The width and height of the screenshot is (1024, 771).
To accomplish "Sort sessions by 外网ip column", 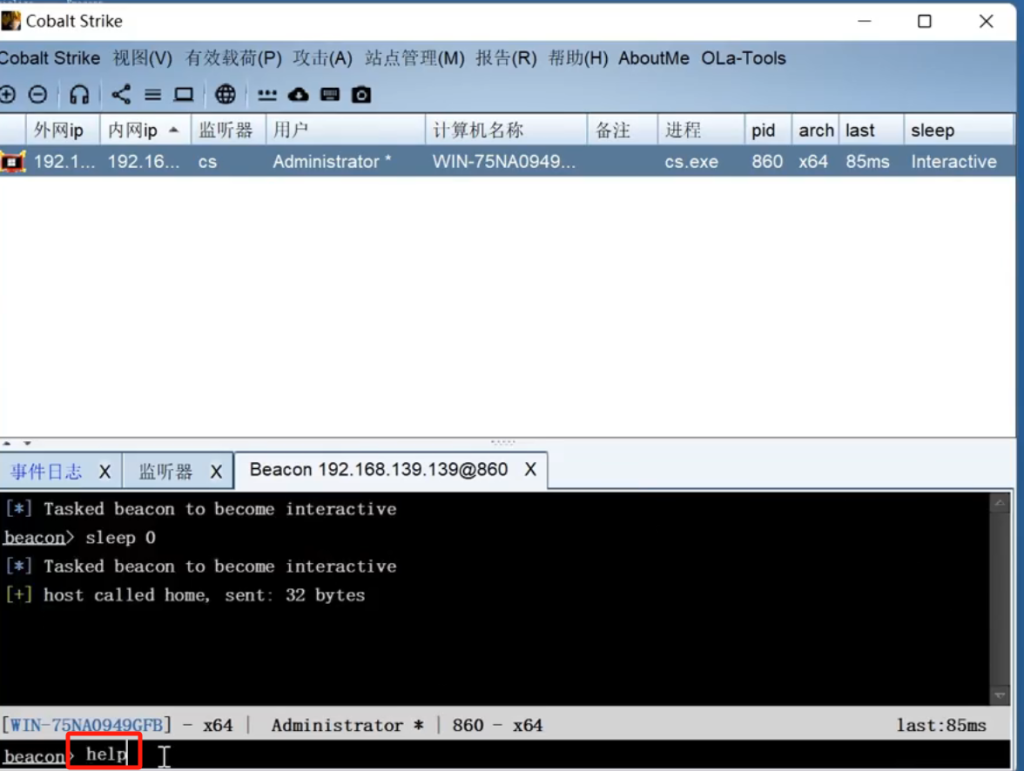I will (63, 130).
